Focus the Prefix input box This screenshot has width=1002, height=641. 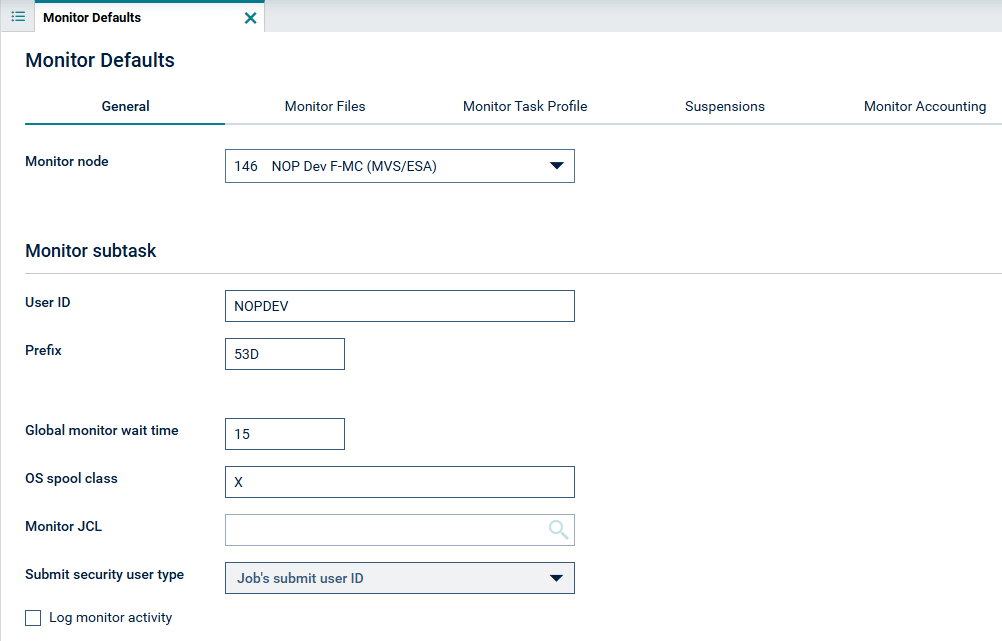click(284, 354)
